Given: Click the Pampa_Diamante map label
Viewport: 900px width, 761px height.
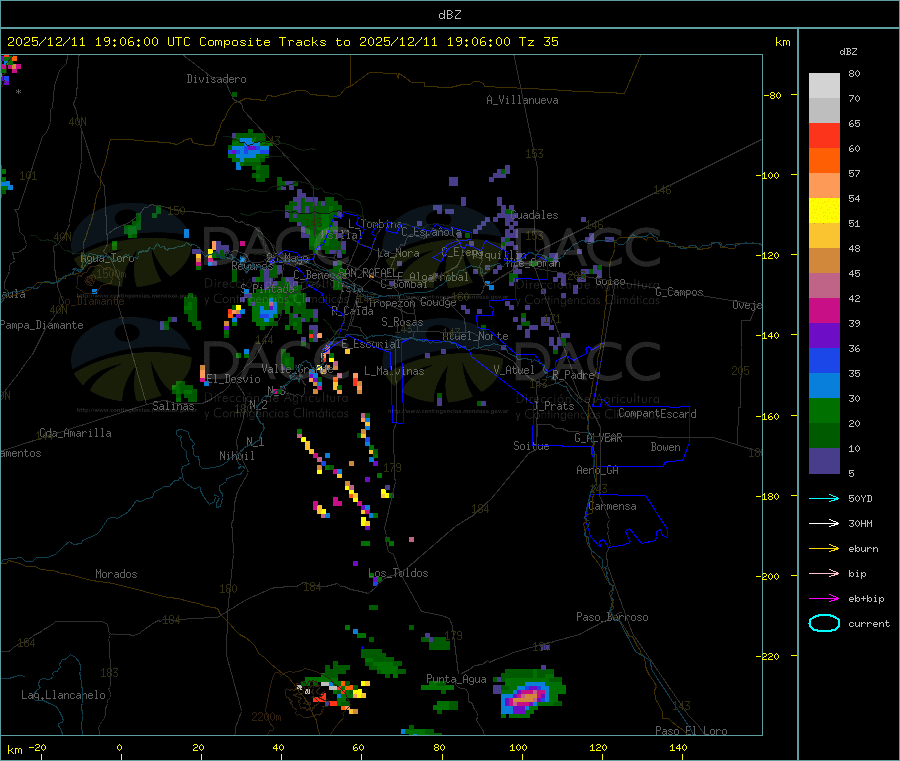Looking at the screenshot, I should [x=42, y=325].
